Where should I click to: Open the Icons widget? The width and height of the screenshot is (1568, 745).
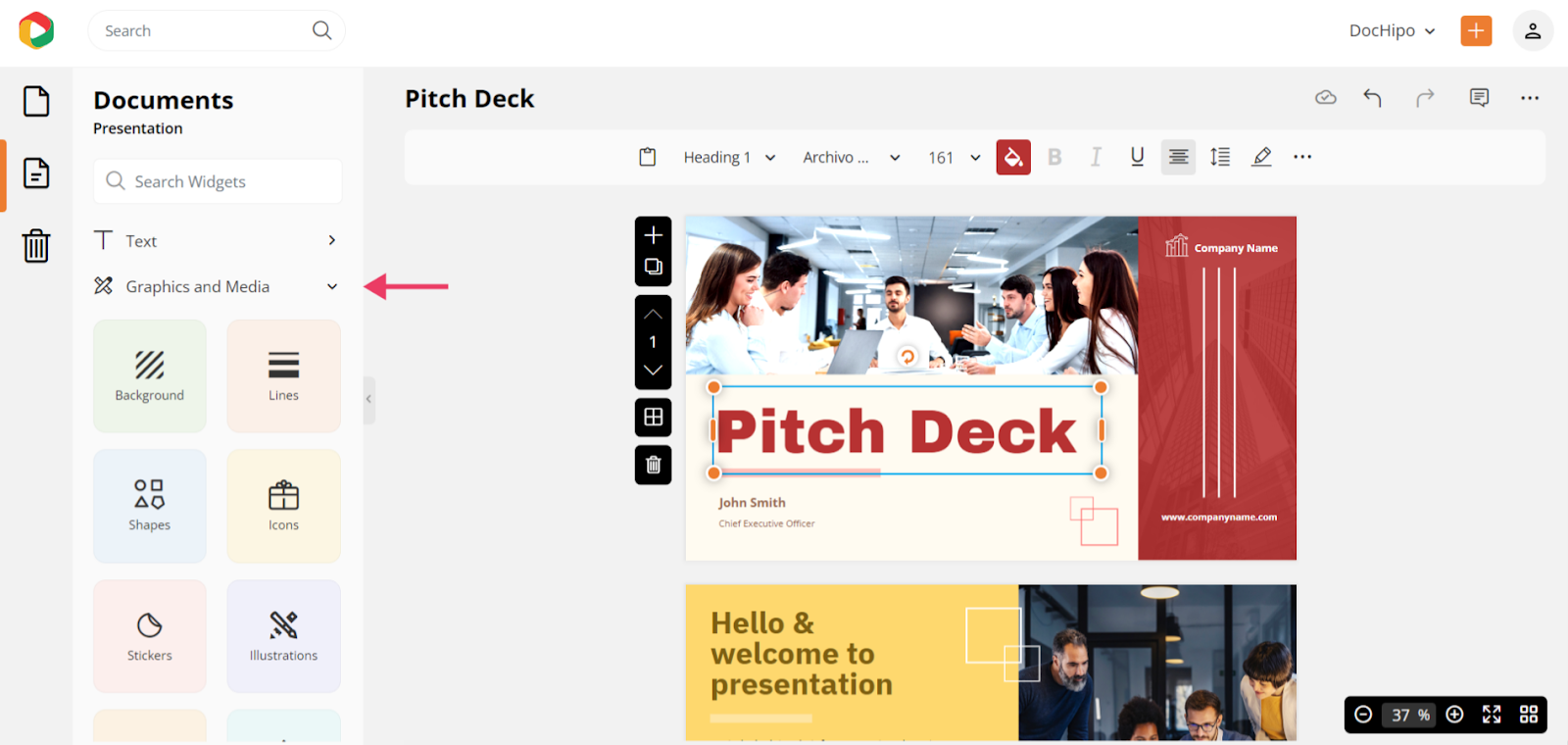pos(284,506)
